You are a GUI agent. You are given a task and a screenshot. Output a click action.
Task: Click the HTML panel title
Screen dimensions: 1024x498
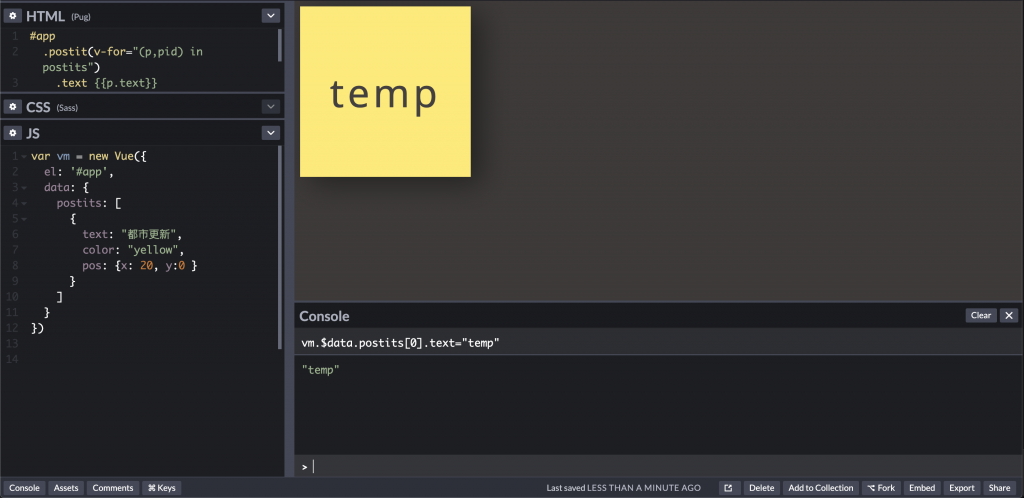click(x=45, y=16)
